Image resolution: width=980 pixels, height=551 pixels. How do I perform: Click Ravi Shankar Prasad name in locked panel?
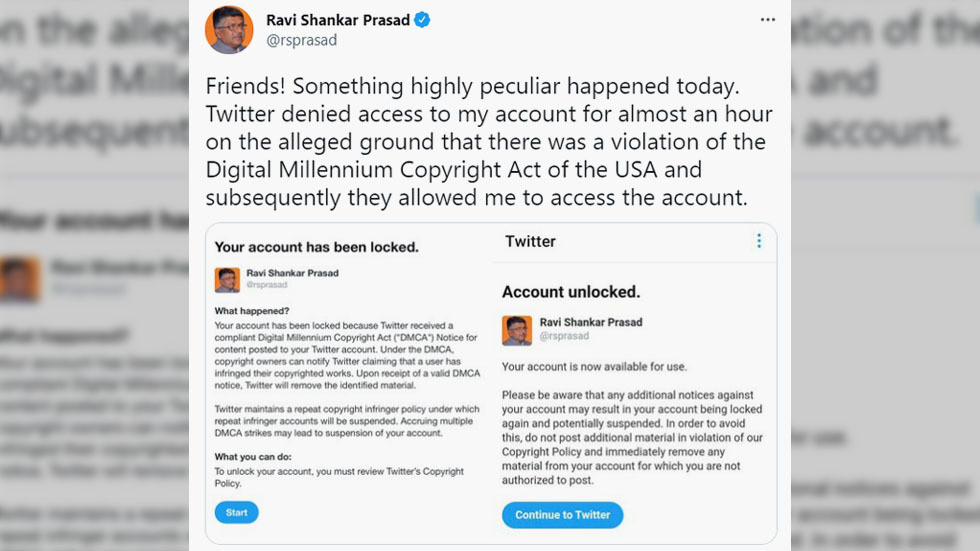(x=292, y=273)
